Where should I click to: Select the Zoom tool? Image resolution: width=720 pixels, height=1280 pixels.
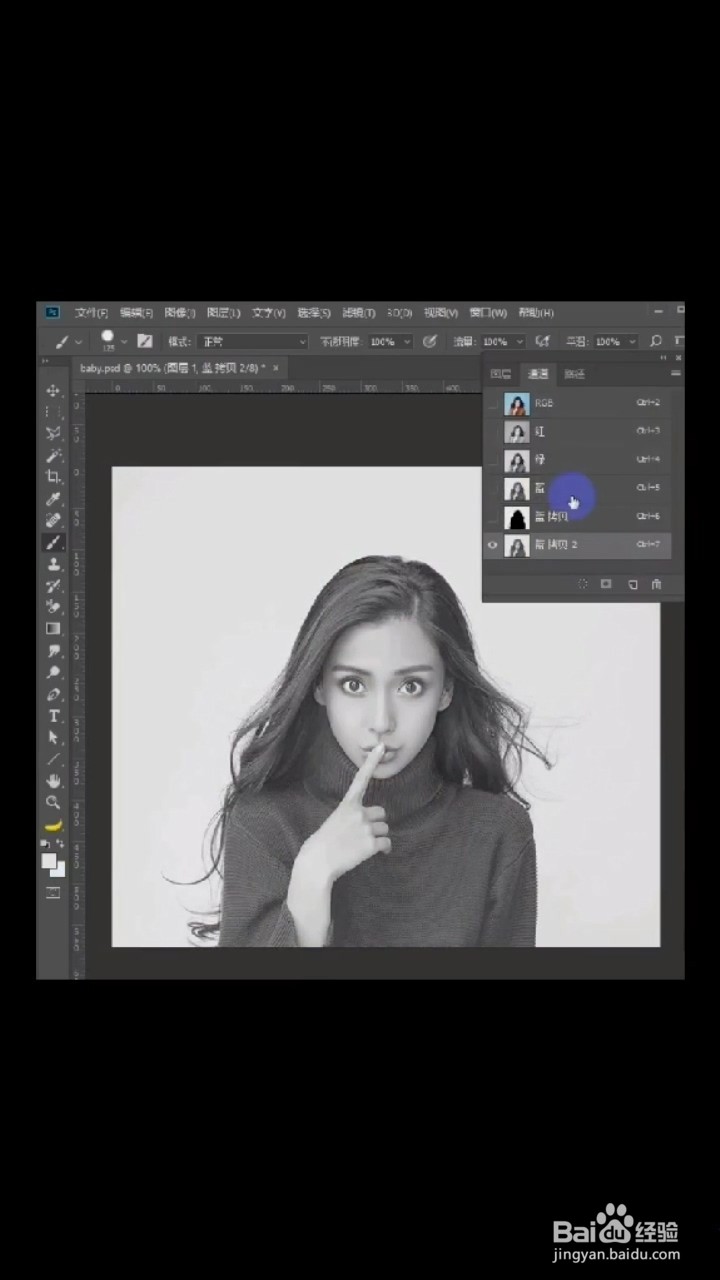point(53,802)
